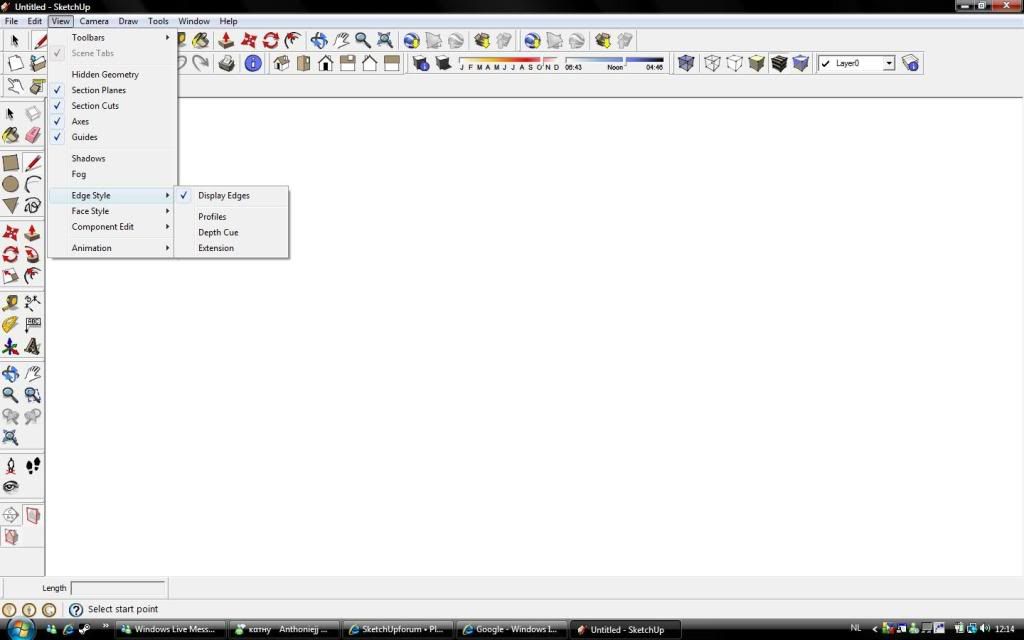Open the File menu

pos(12,21)
